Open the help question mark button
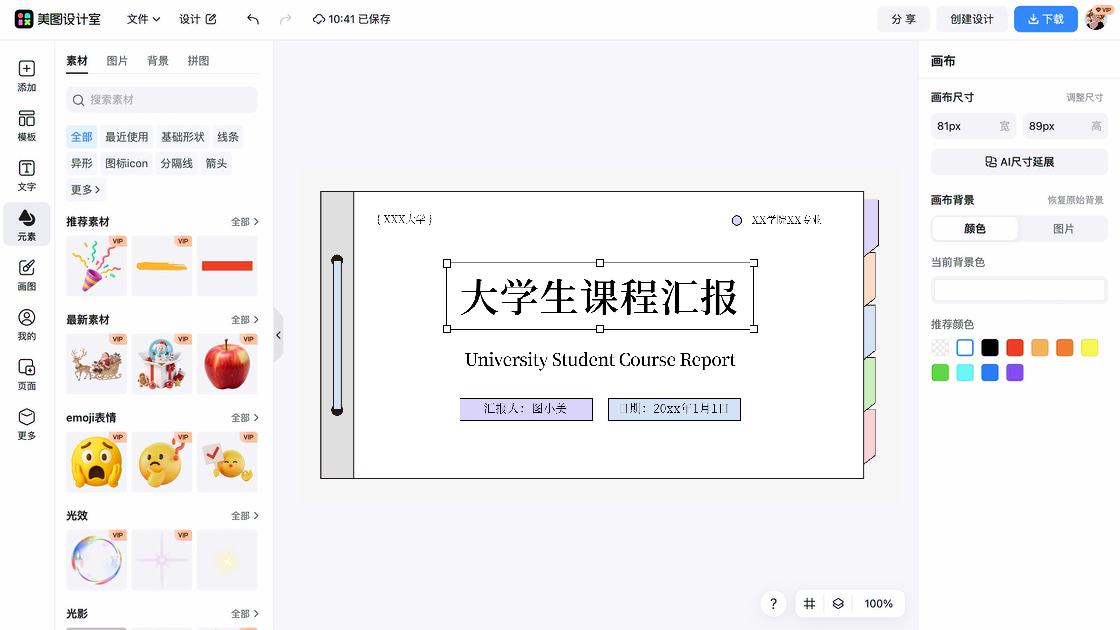Viewport: 1120px width, 630px height. [773, 604]
